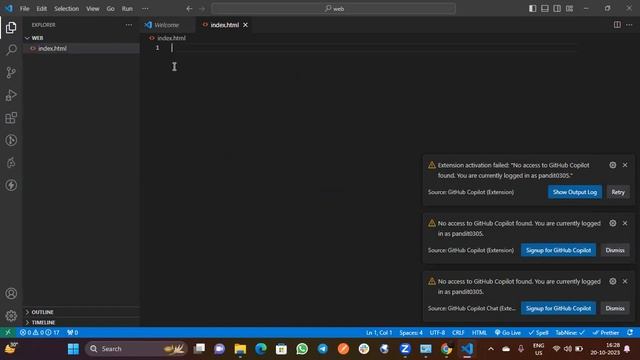Image resolution: width=640 pixels, height=360 pixels.
Task: Open the Source Control view
Action: click(11, 73)
